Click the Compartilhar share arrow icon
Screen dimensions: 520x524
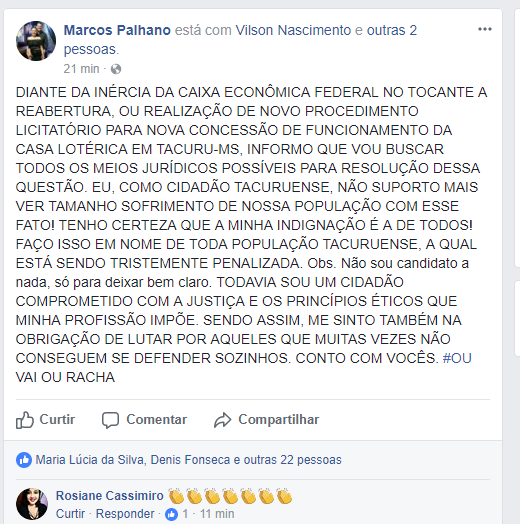(223, 420)
